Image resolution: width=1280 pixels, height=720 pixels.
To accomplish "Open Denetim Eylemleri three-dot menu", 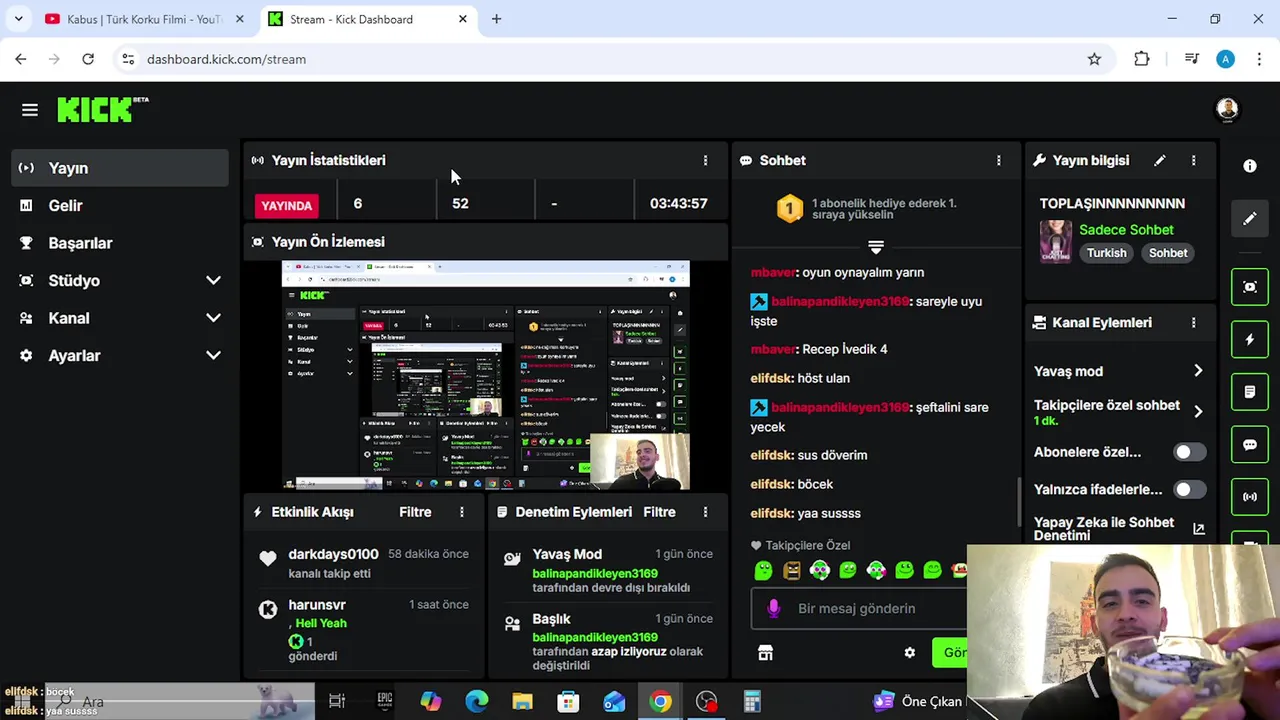I will point(705,512).
